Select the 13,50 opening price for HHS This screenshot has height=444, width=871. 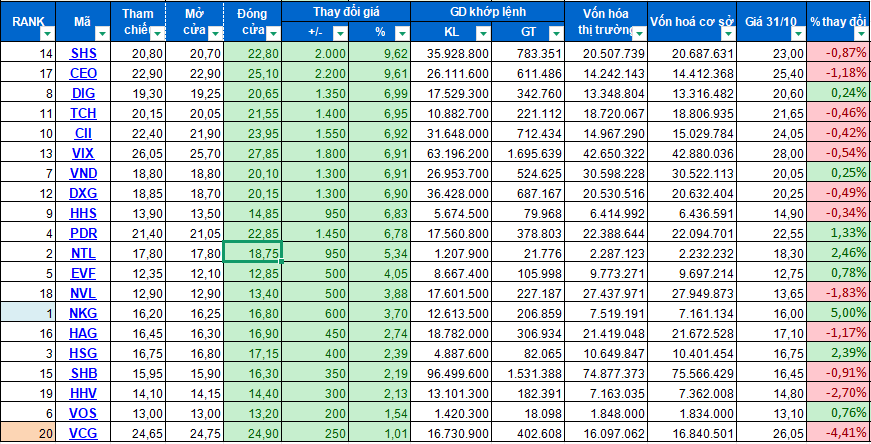coord(195,213)
